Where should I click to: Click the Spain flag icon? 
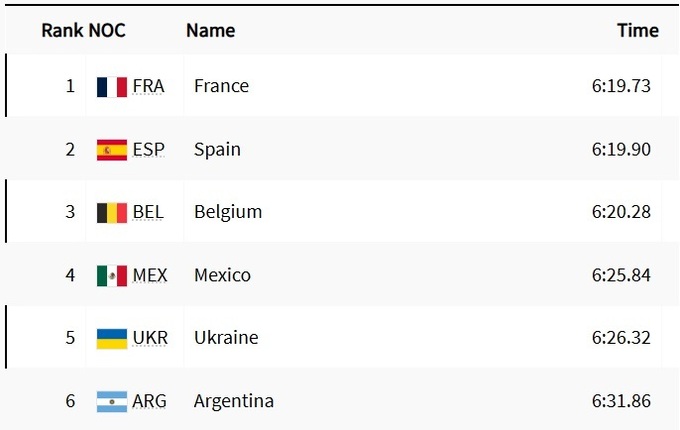click(111, 150)
